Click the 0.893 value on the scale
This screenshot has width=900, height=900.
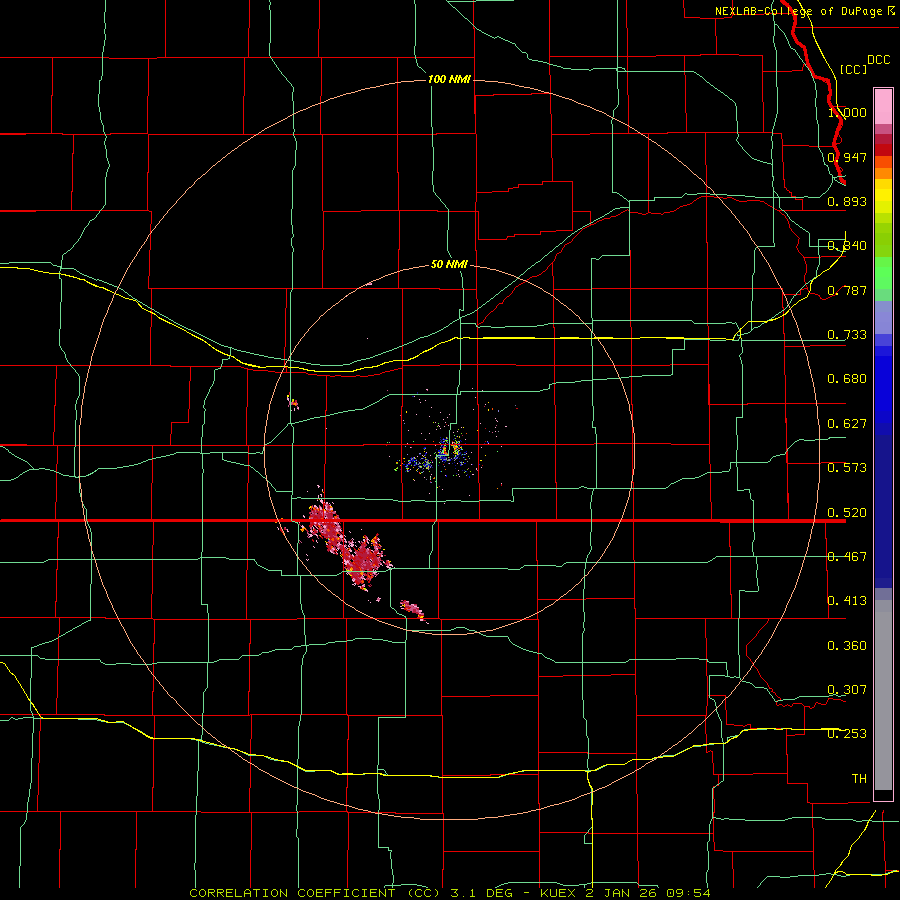coord(847,201)
